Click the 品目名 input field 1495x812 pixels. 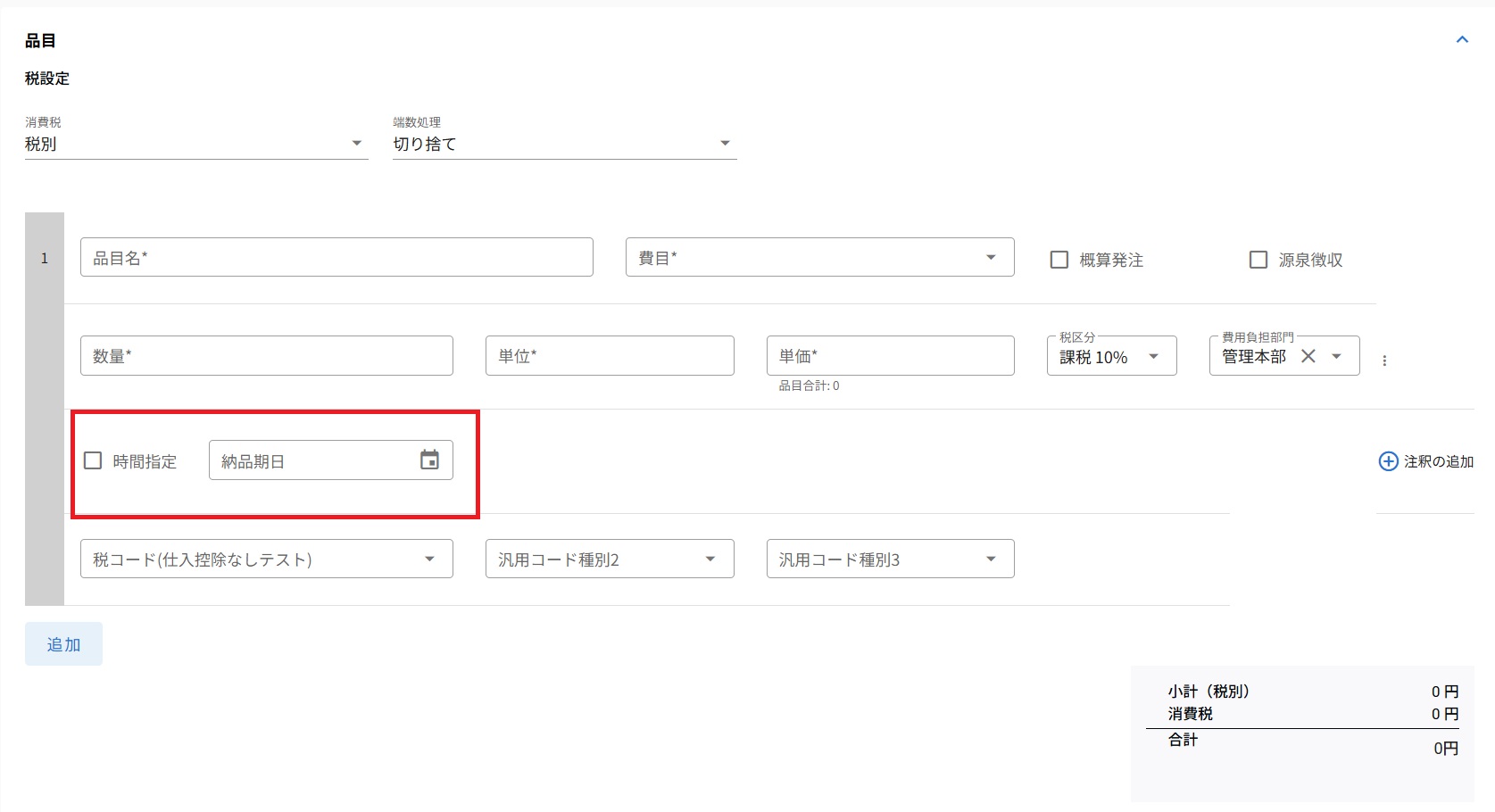336,257
